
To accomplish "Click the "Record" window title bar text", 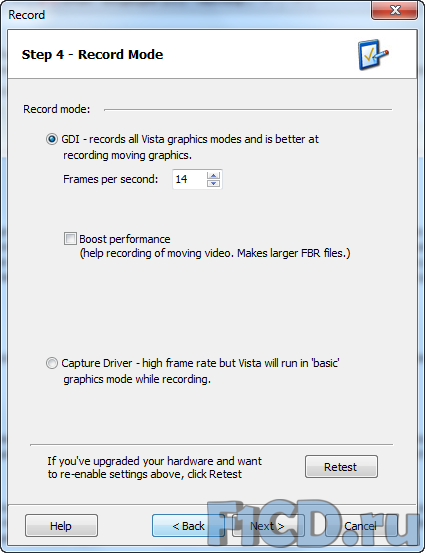I will [26, 15].
